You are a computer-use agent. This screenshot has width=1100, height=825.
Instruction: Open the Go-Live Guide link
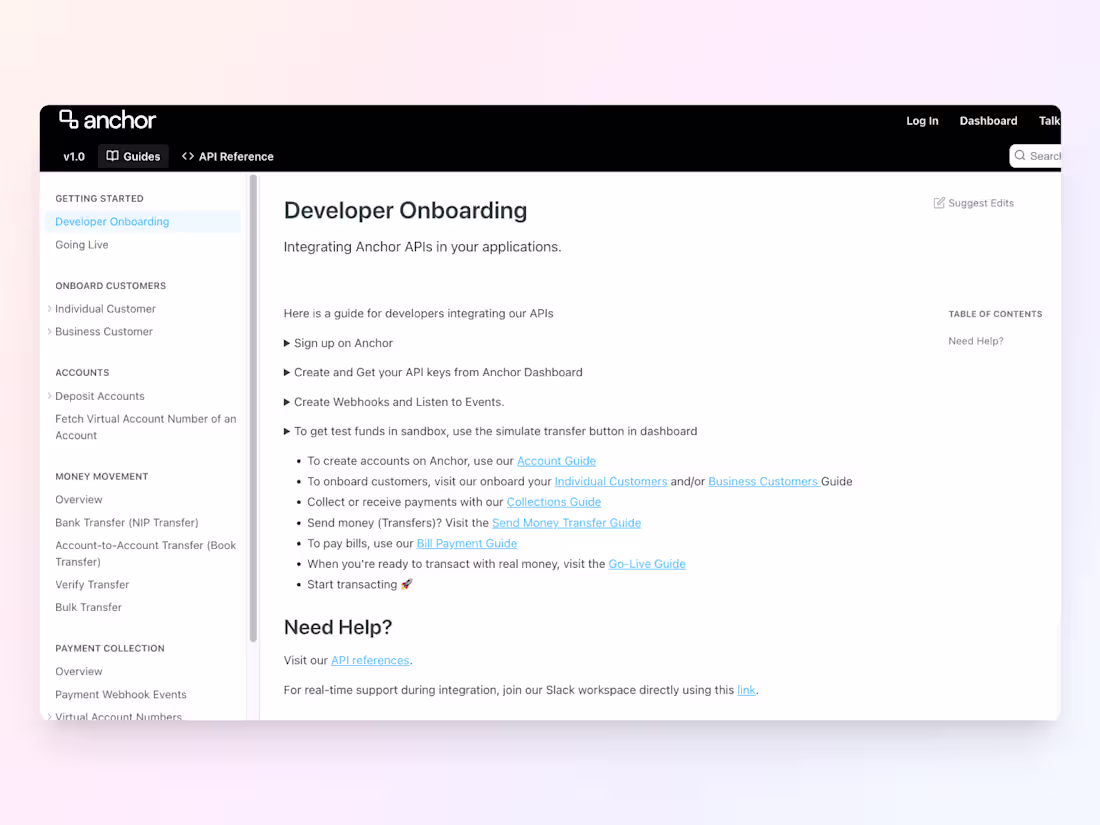(646, 563)
